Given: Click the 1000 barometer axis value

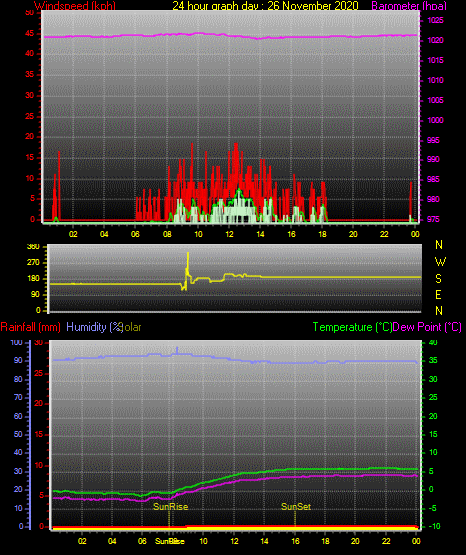Looking at the screenshot, I should click(x=435, y=120).
